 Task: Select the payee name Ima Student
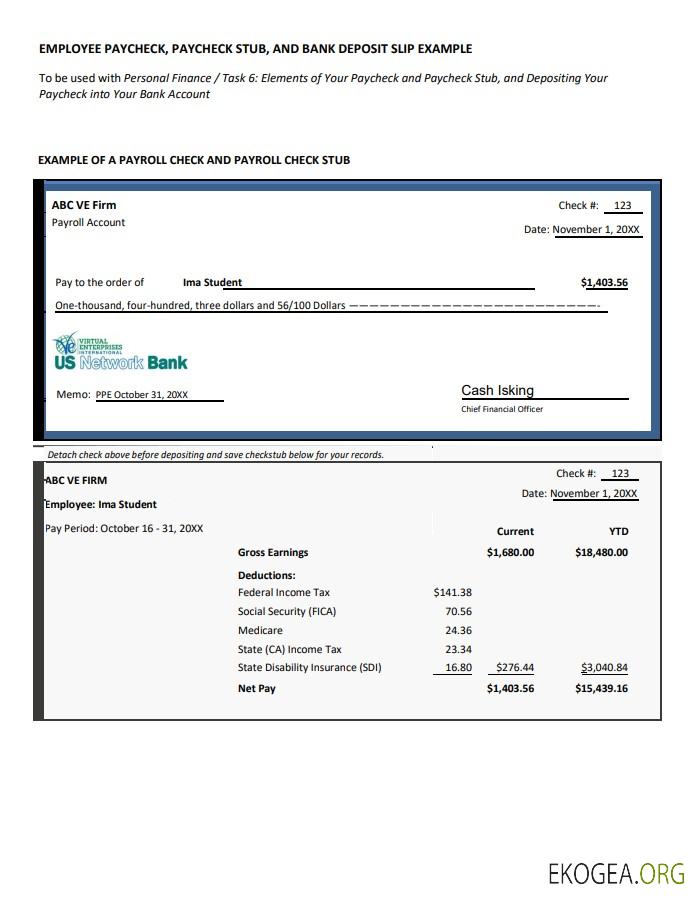[x=212, y=283]
